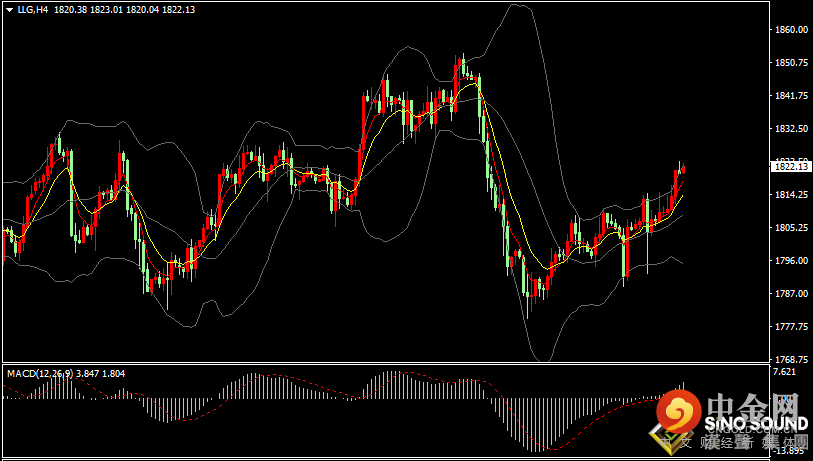The image size is (813, 461).
Task: Click the 1850.75 price axis label
Action: (x=790, y=63)
